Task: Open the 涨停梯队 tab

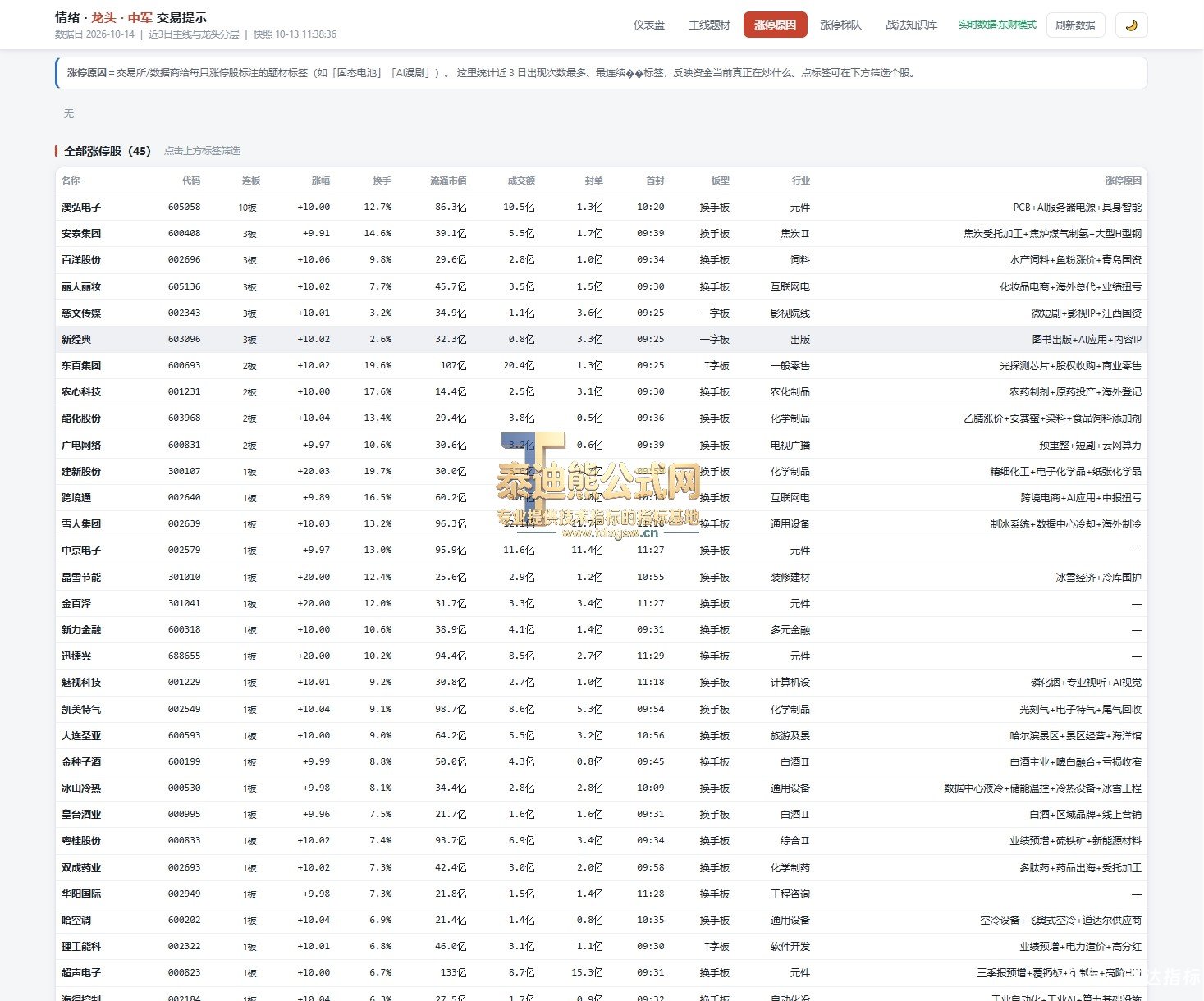Action: coord(841,25)
